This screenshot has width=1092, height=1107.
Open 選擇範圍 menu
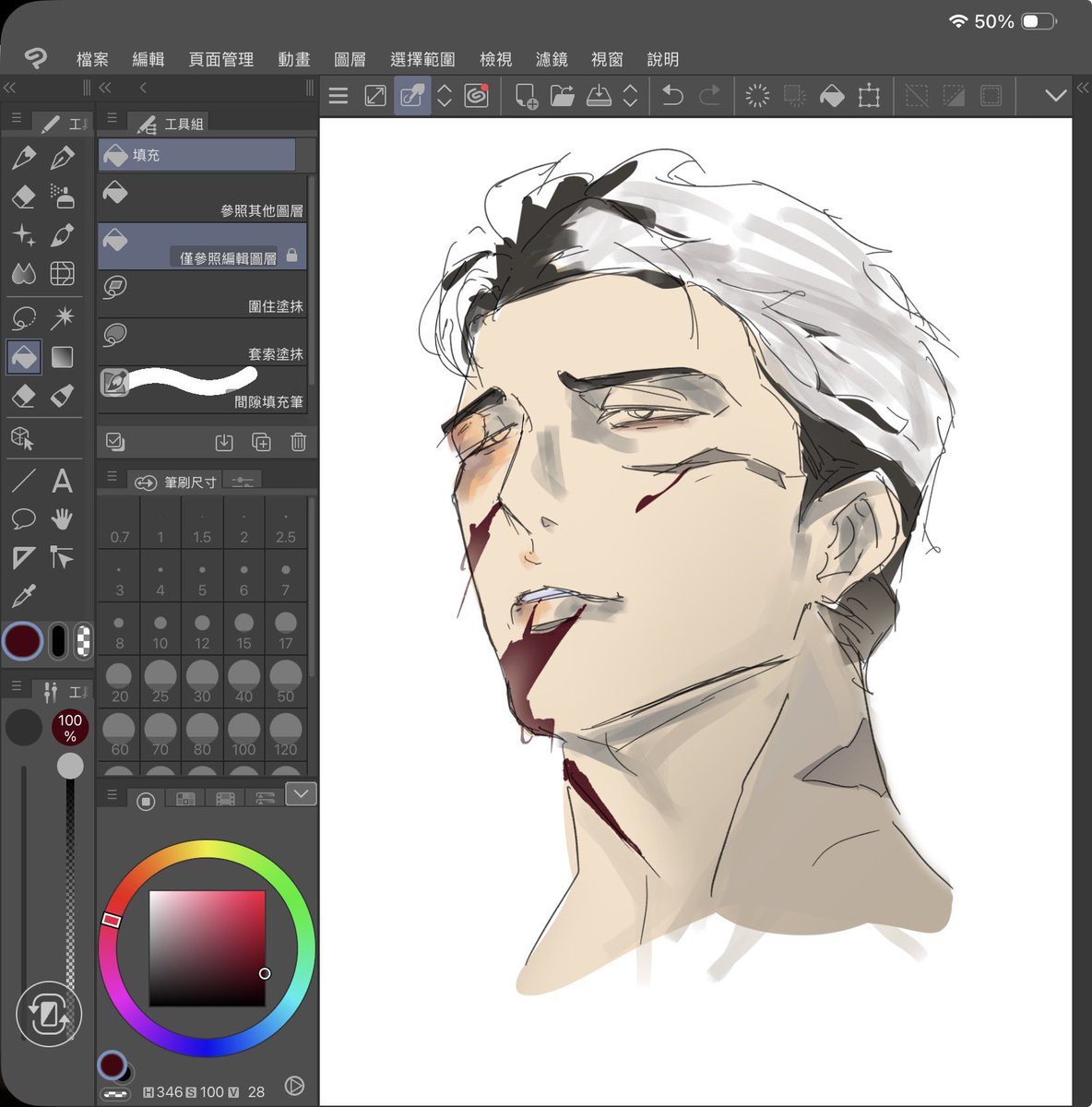pyautogui.click(x=422, y=59)
